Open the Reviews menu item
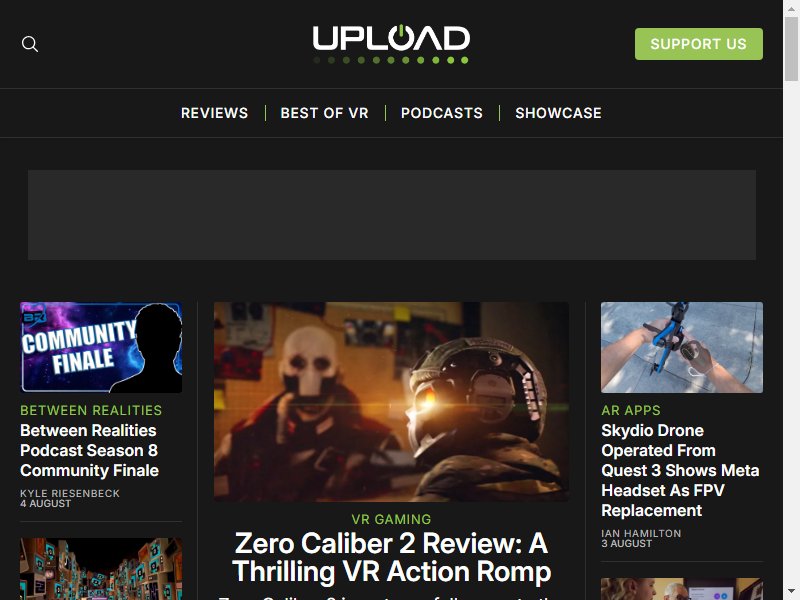Screen dimensions: 800x600 214,113
